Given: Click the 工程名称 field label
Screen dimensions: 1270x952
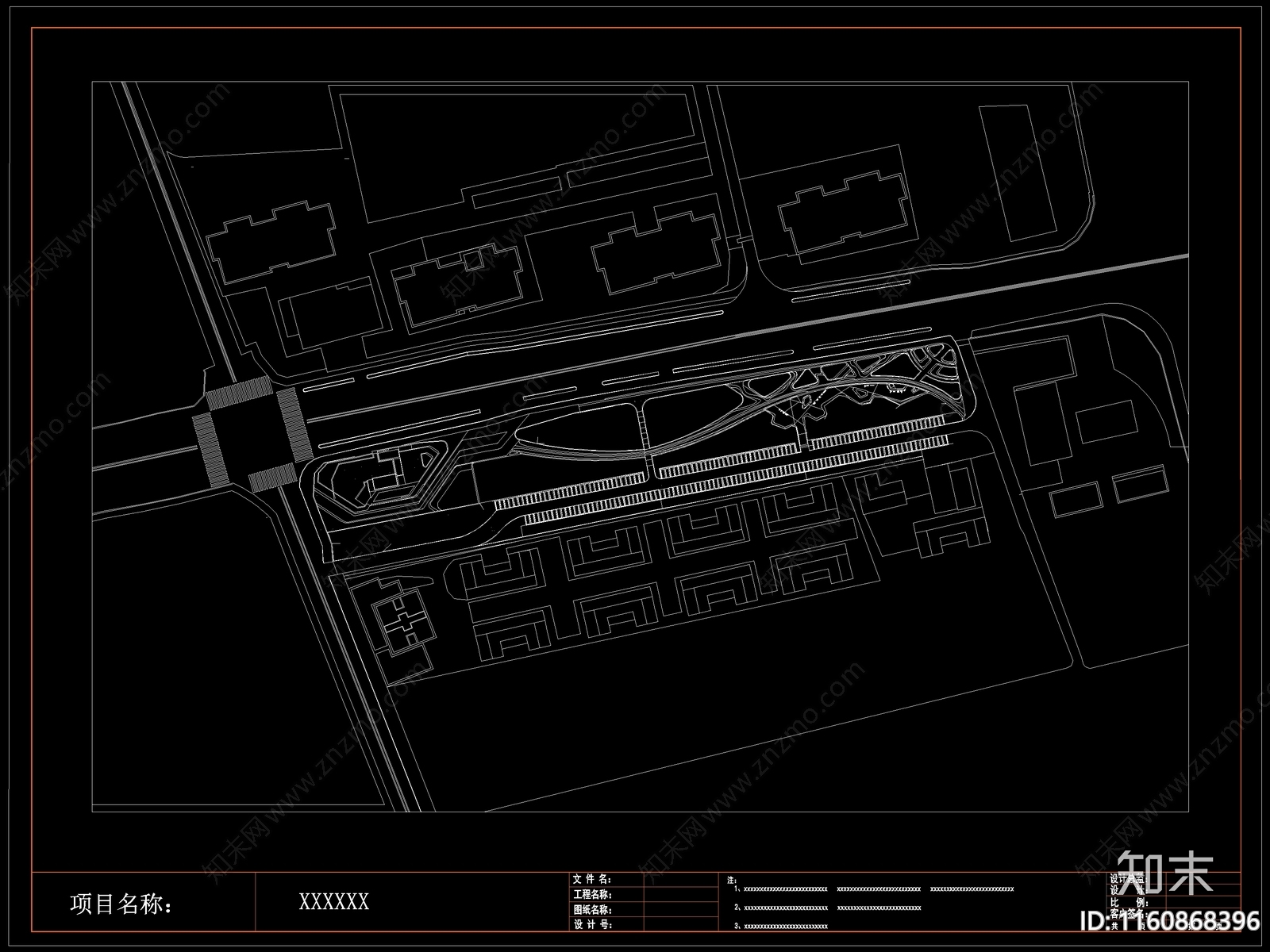Looking at the screenshot, I should [591, 895].
